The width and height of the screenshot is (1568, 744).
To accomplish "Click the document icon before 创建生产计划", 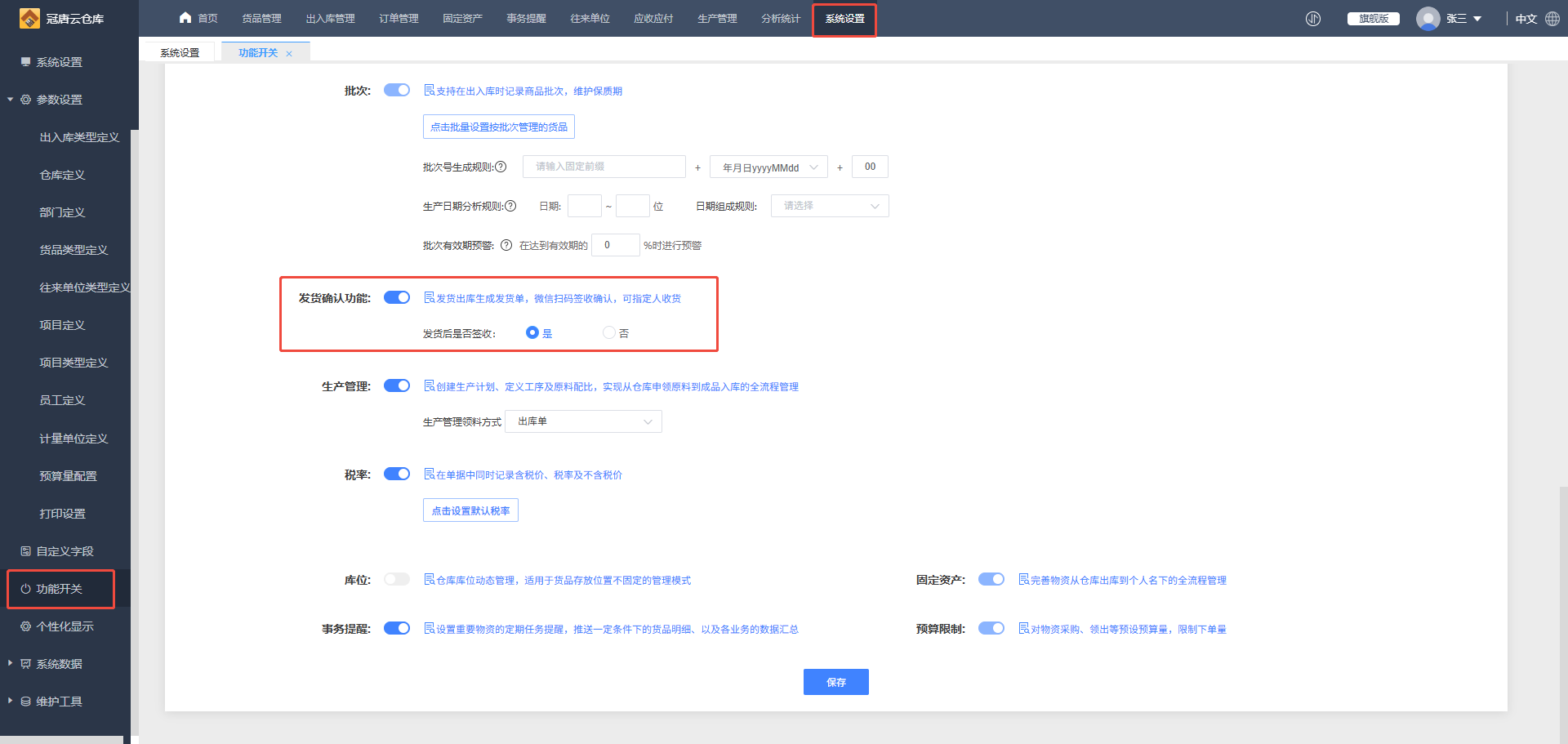I will (429, 386).
